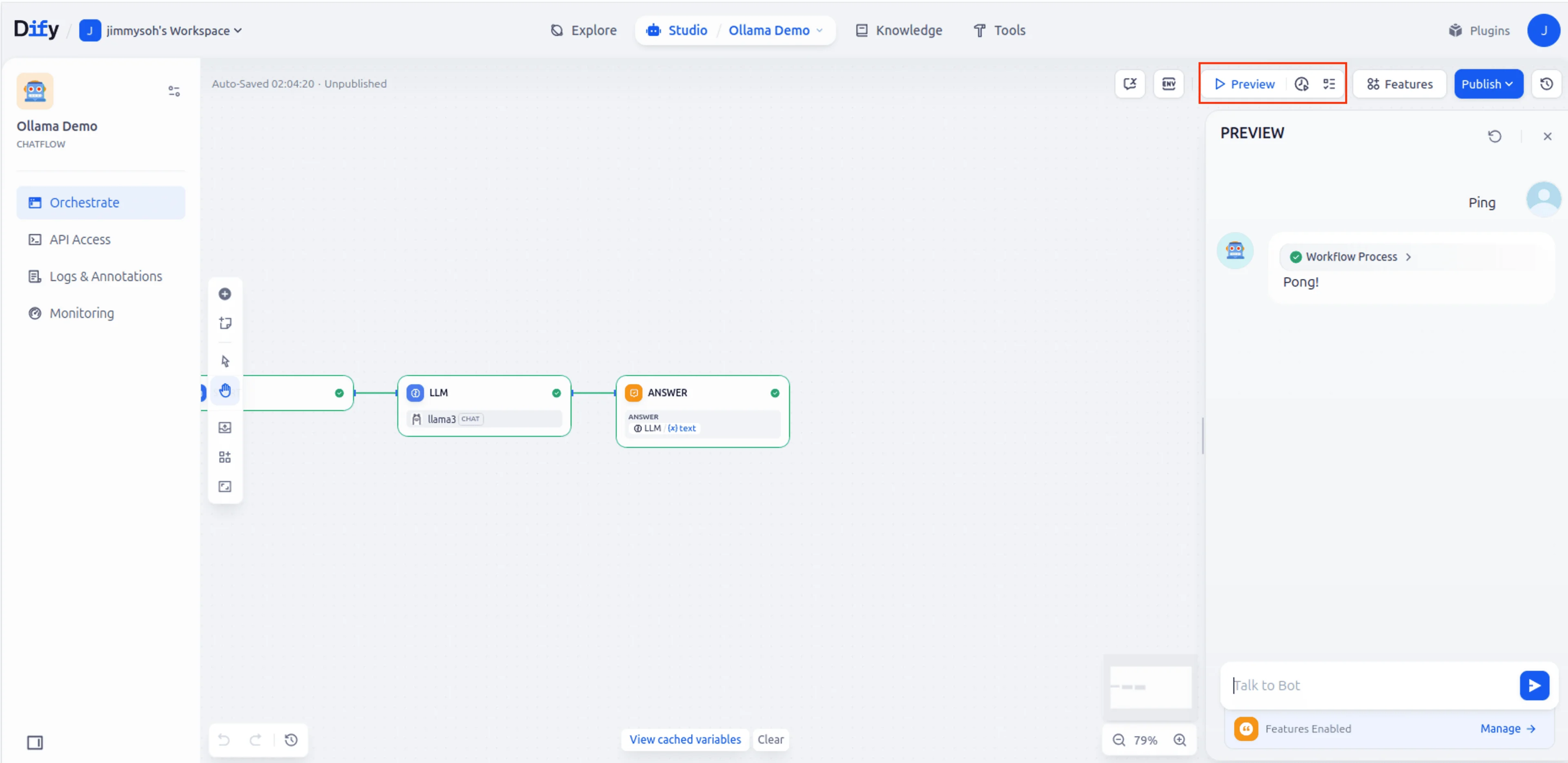Open the Tools tab
Screen dimensions: 1568x763
click(x=1000, y=31)
